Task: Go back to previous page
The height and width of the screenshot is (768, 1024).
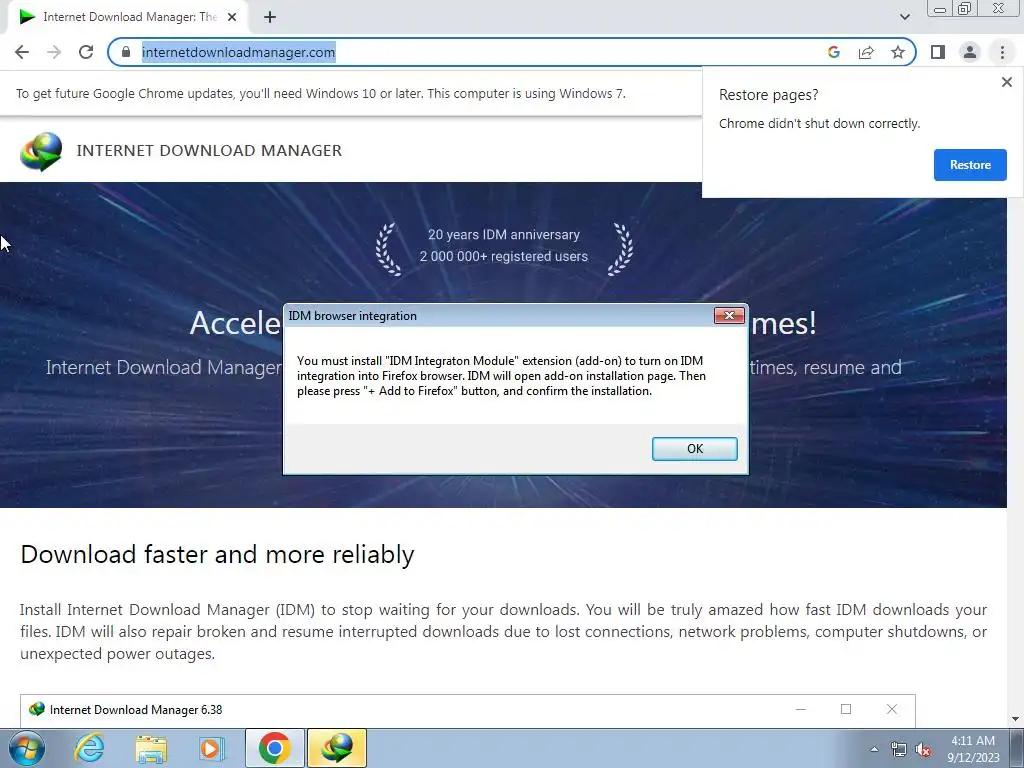Action: (x=22, y=52)
